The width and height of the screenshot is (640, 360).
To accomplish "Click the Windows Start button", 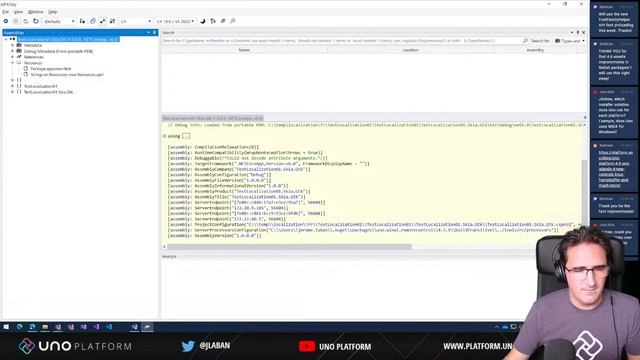I will [6, 327].
